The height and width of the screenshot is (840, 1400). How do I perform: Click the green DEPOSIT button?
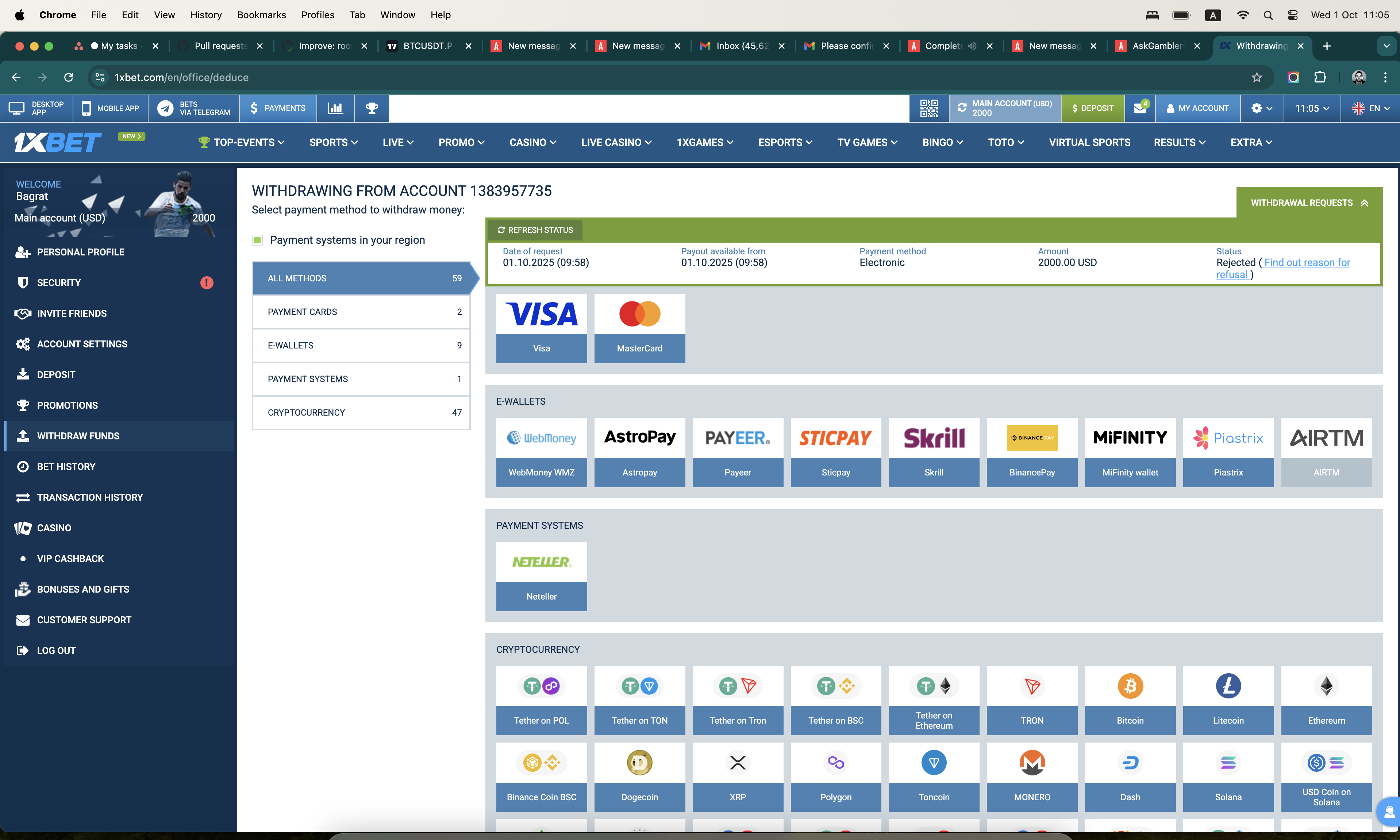1093,108
